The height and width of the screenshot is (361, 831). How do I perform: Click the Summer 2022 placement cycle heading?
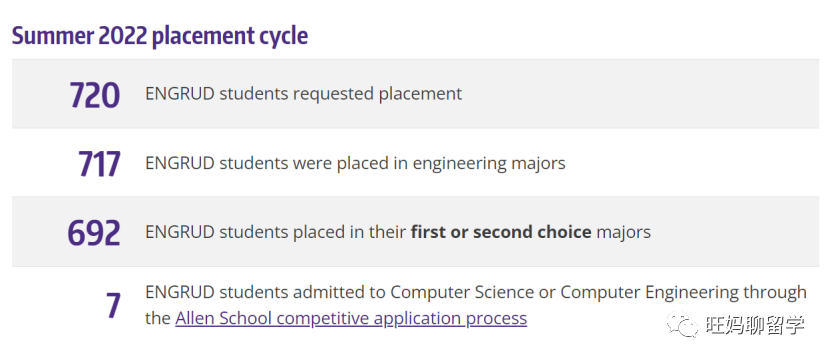pyautogui.click(x=160, y=36)
